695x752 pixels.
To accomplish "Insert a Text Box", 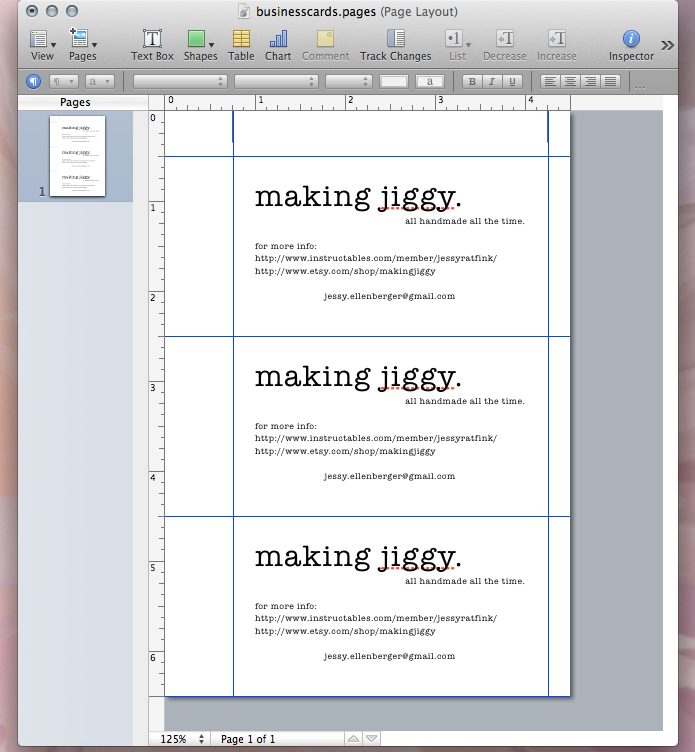I will click(x=152, y=46).
